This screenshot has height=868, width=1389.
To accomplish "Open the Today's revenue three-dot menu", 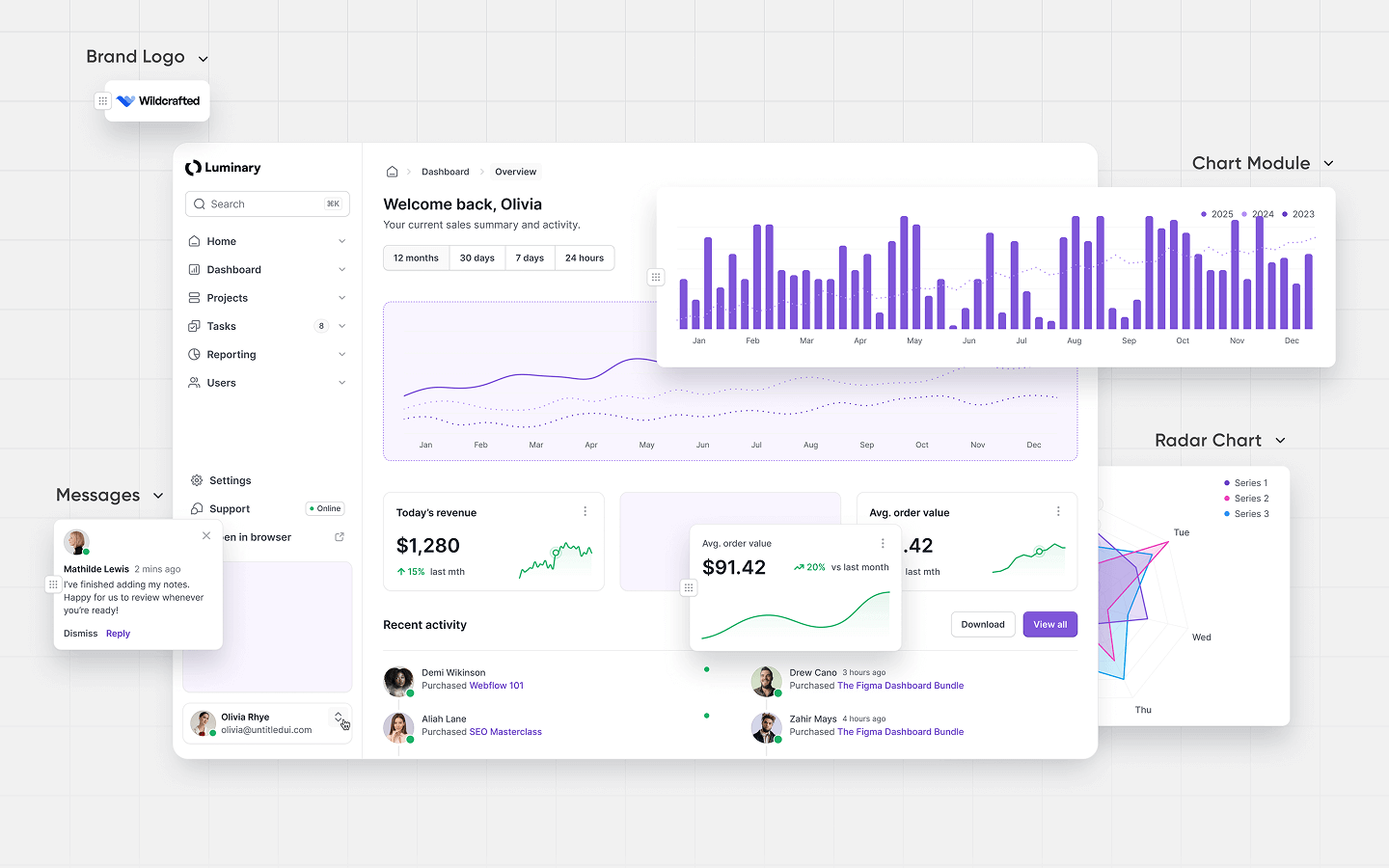I will pyautogui.click(x=585, y=512).
